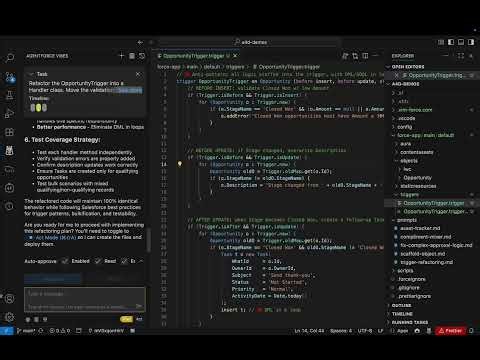Click the Apex language mode status item
This screenshot has width=480, height=360.
tap(402, 331)
